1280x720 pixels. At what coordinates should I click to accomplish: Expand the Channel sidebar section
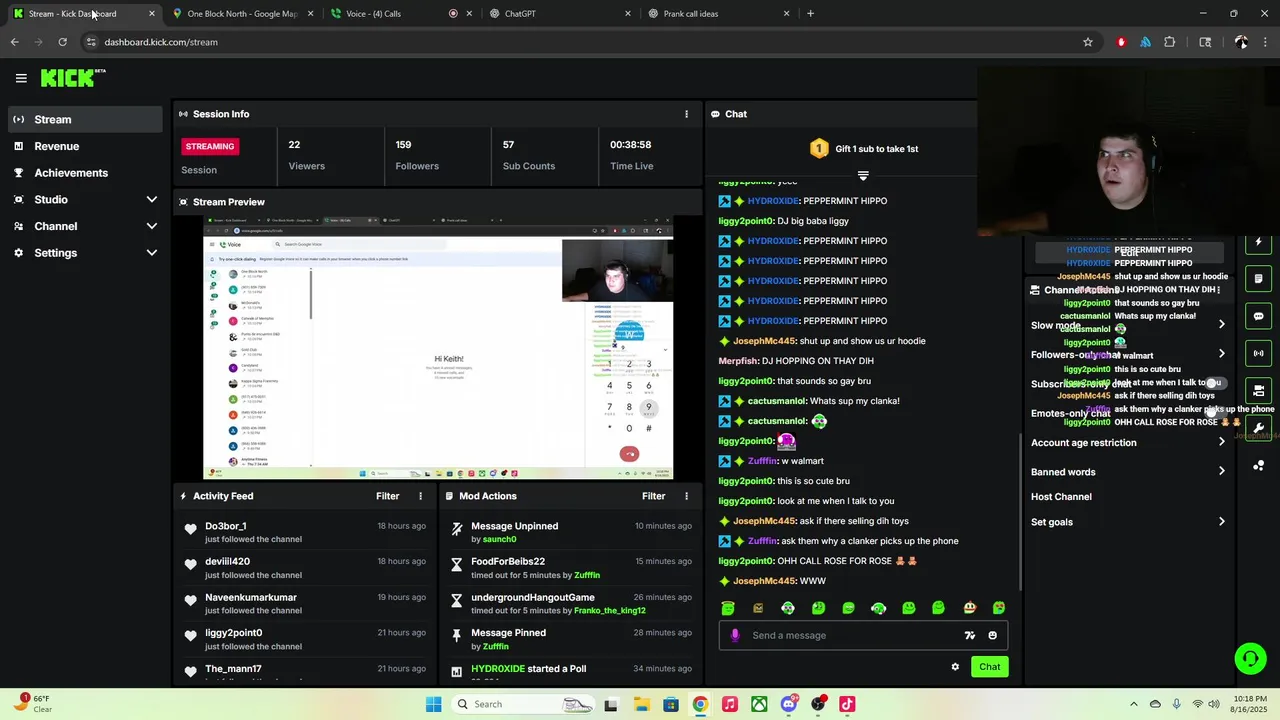[152, 226]
